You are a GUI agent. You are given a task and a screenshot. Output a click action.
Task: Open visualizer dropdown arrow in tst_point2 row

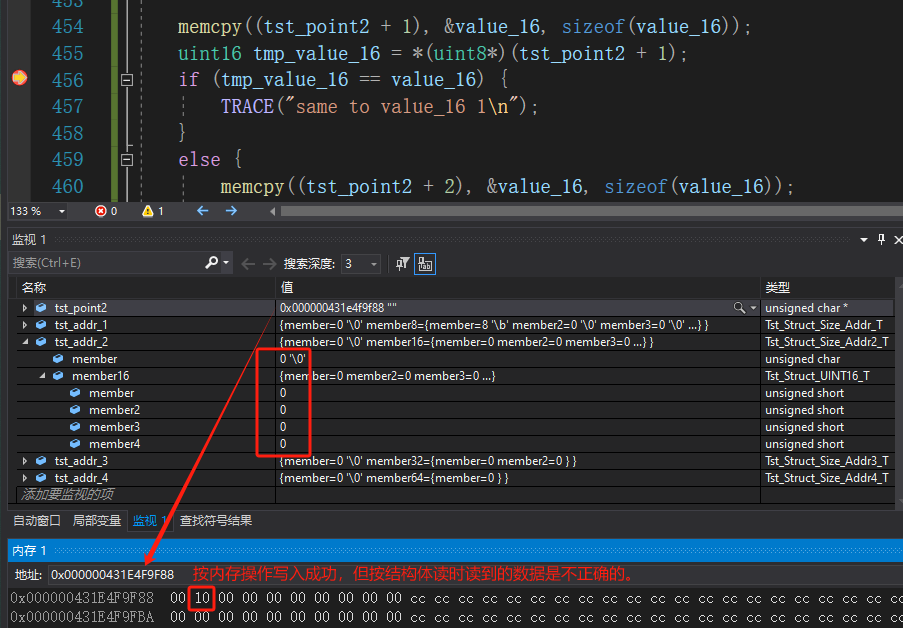pyautogui.click(x=753, y=308)
